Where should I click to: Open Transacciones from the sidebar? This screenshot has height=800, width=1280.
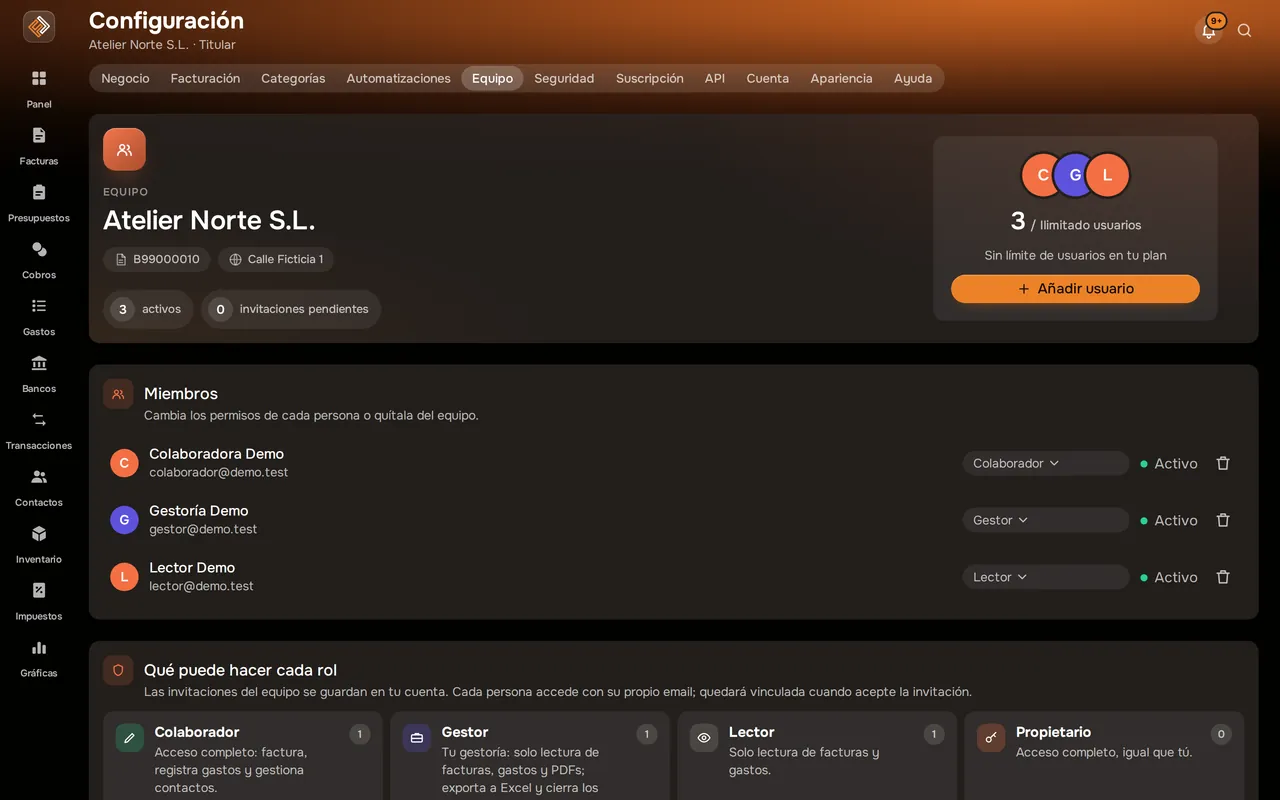pos(39,430)
